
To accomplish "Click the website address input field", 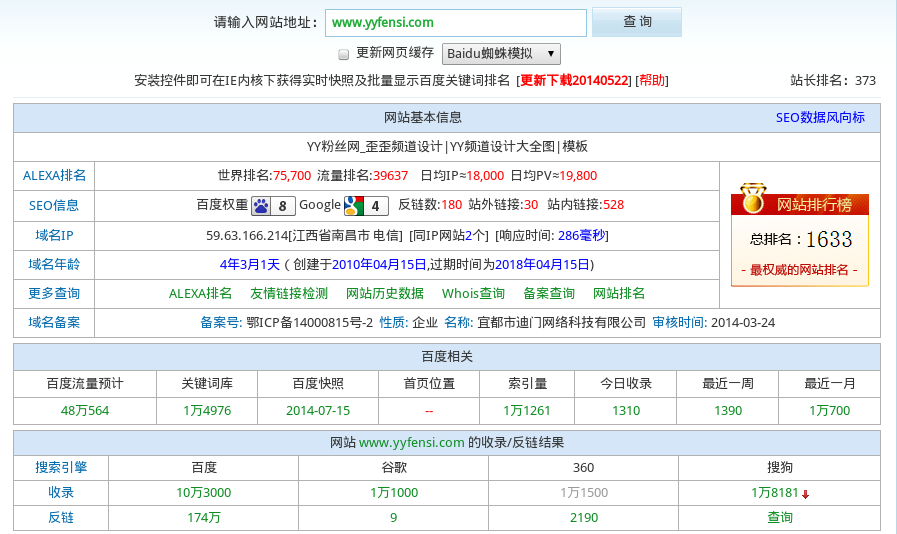I will tap(455, 22).
